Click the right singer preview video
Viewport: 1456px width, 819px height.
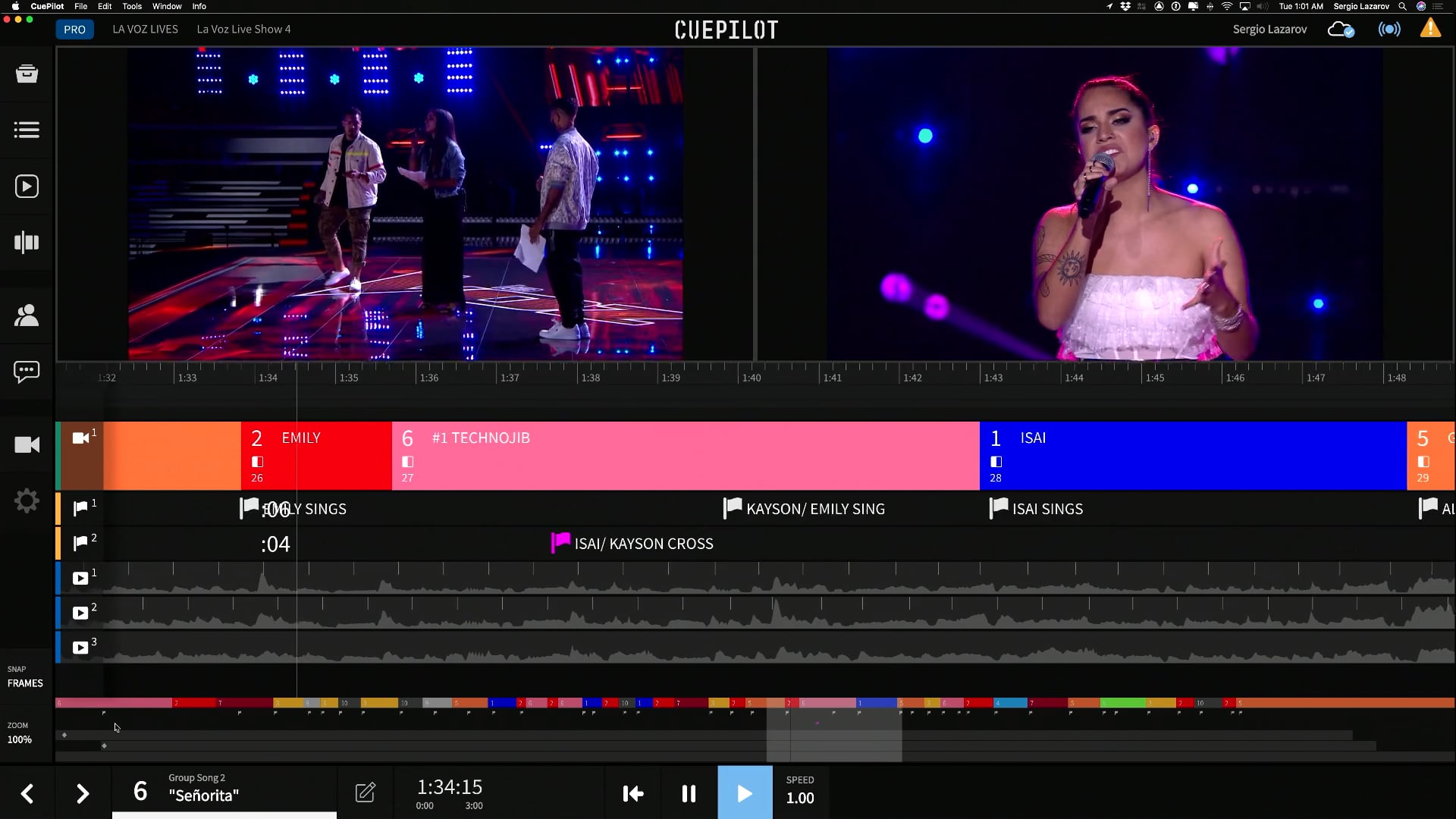coord(1105,203)
